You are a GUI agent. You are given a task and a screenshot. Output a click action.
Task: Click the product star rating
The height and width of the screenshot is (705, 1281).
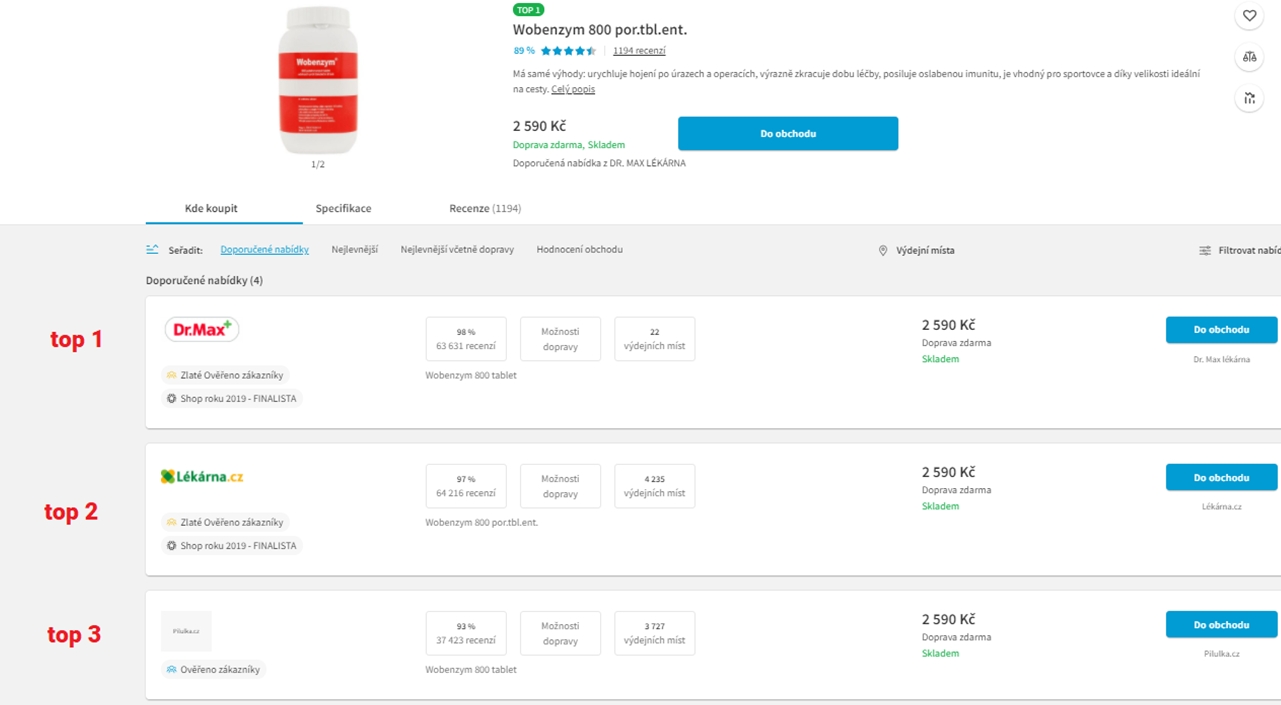pyautogui.click(x=568, y=51)
